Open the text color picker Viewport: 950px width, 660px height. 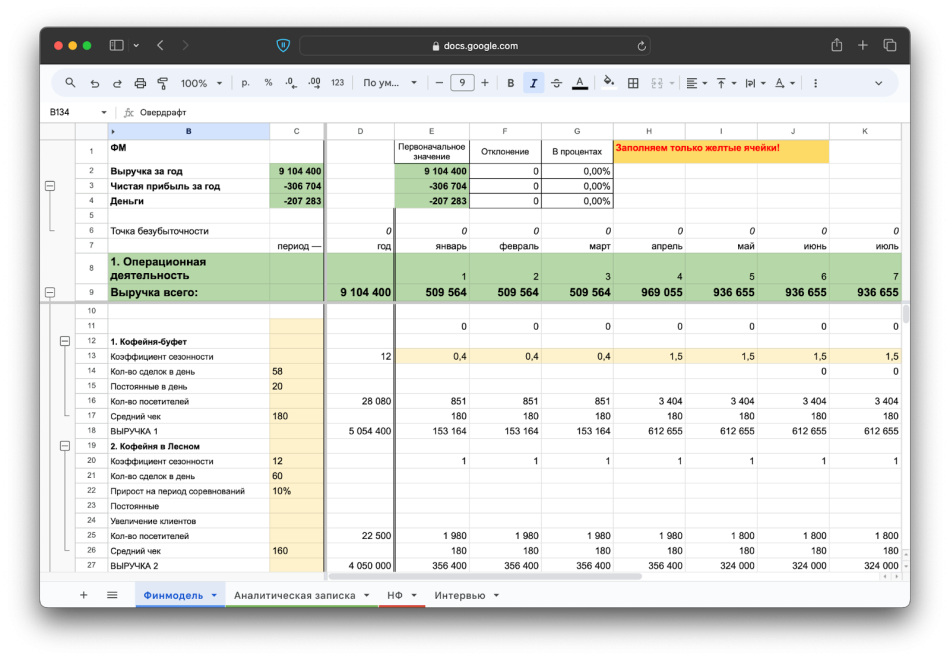[x=580, y=83]
